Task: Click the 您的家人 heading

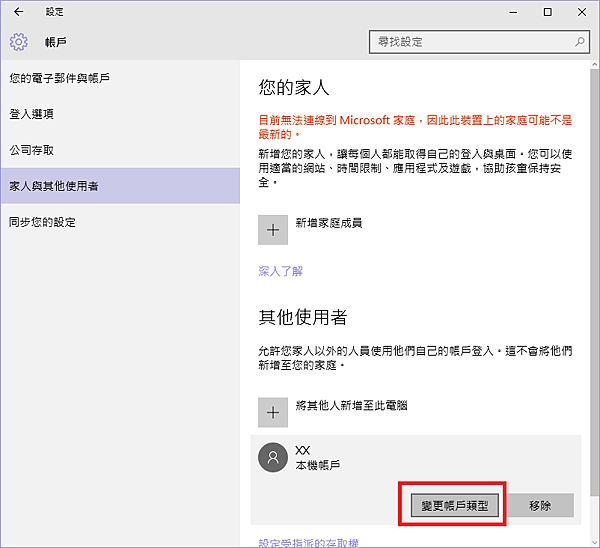Action: click(293, 87)
